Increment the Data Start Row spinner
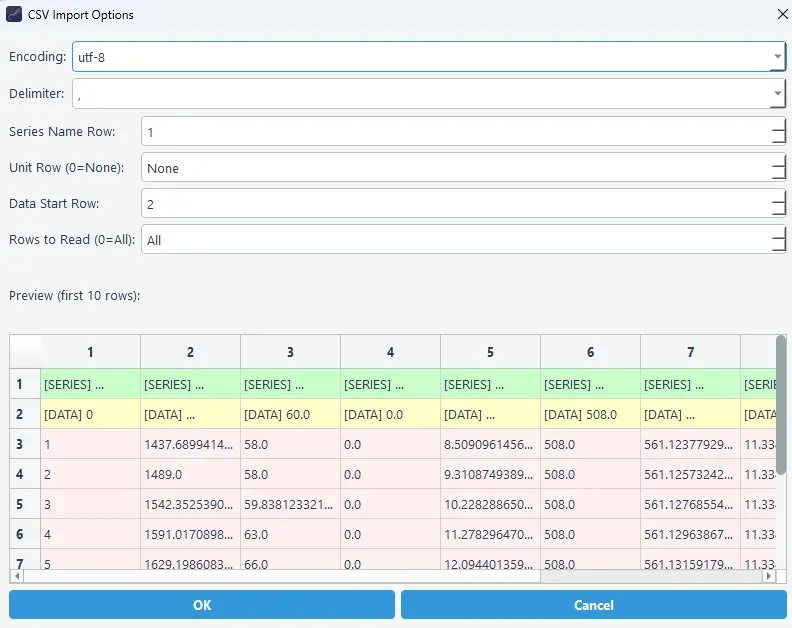Image resolution: width=792 pixels, height=628 pixels. (778, 196)
